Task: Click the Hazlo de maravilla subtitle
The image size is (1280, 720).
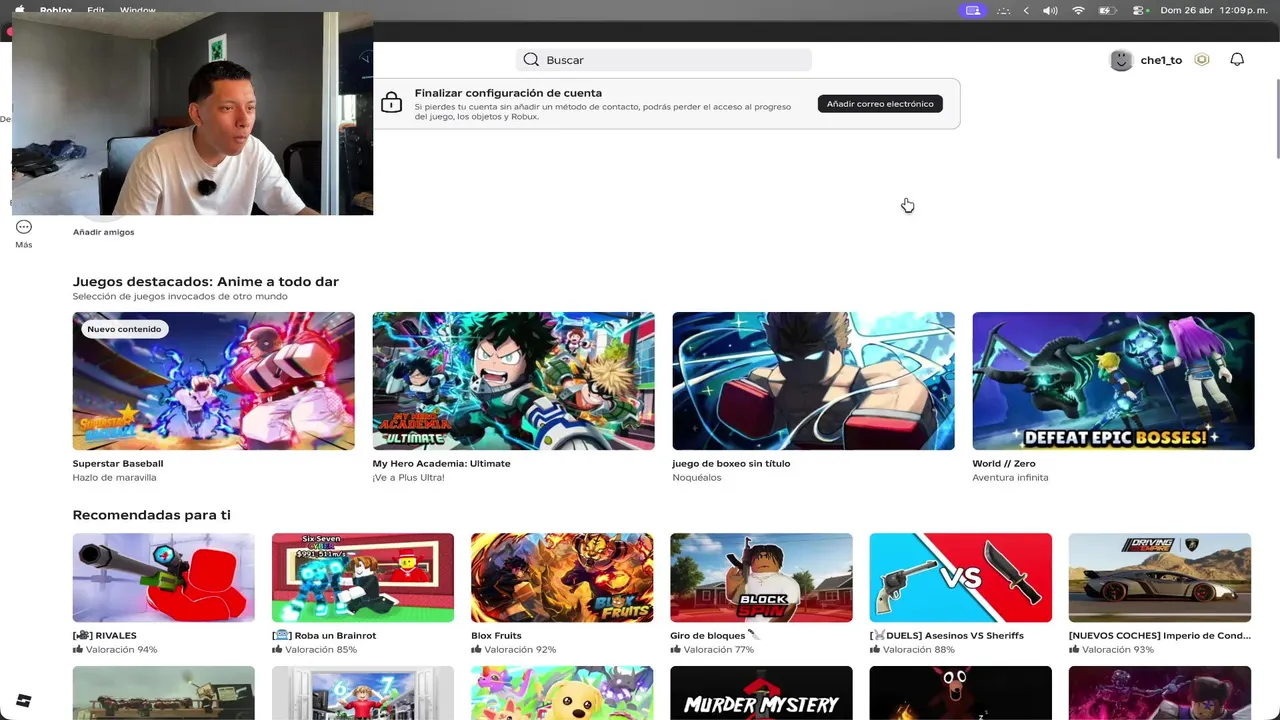Action: point(114,478)
